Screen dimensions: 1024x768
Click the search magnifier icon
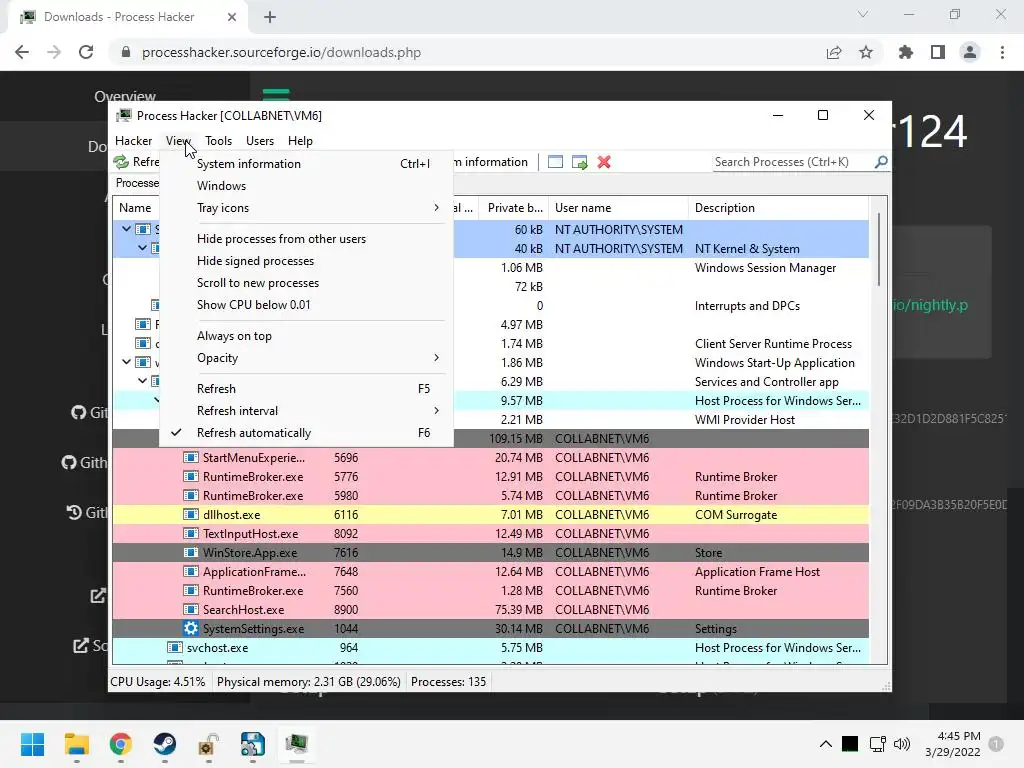click(x=881, y=161)
